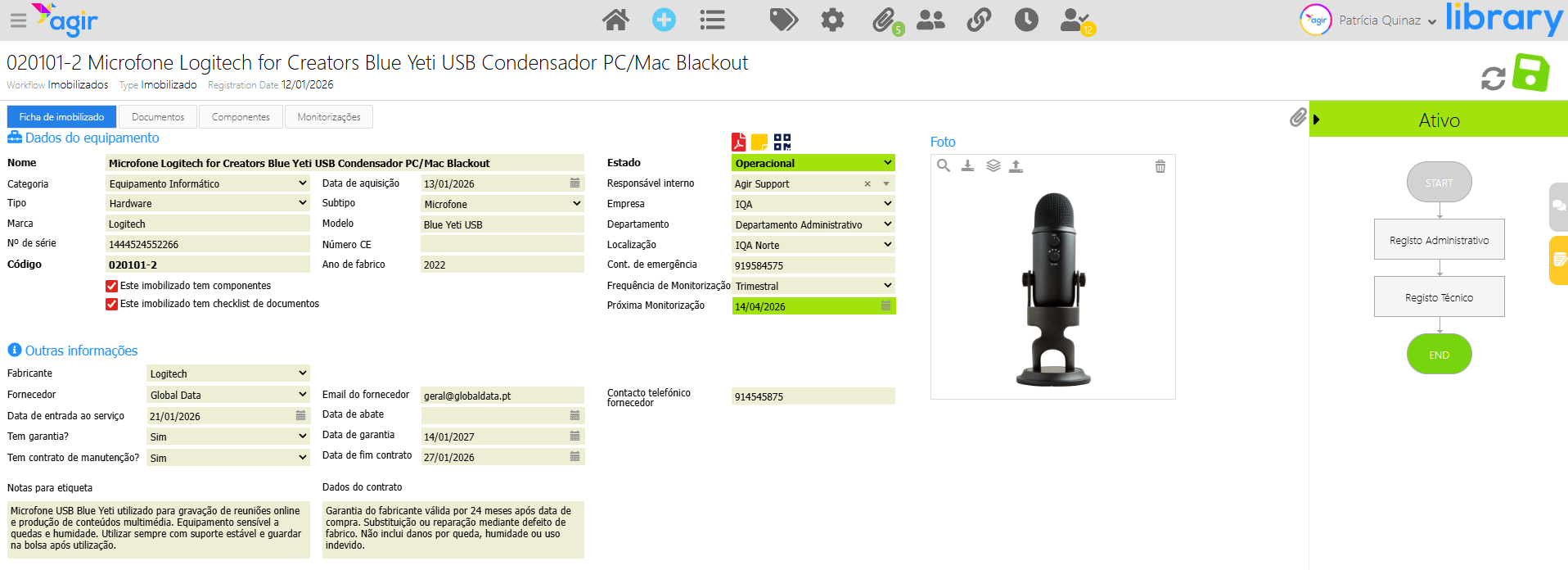Open the chain link icon
The image size is (1568, 570).
click(x=979, y=20)
